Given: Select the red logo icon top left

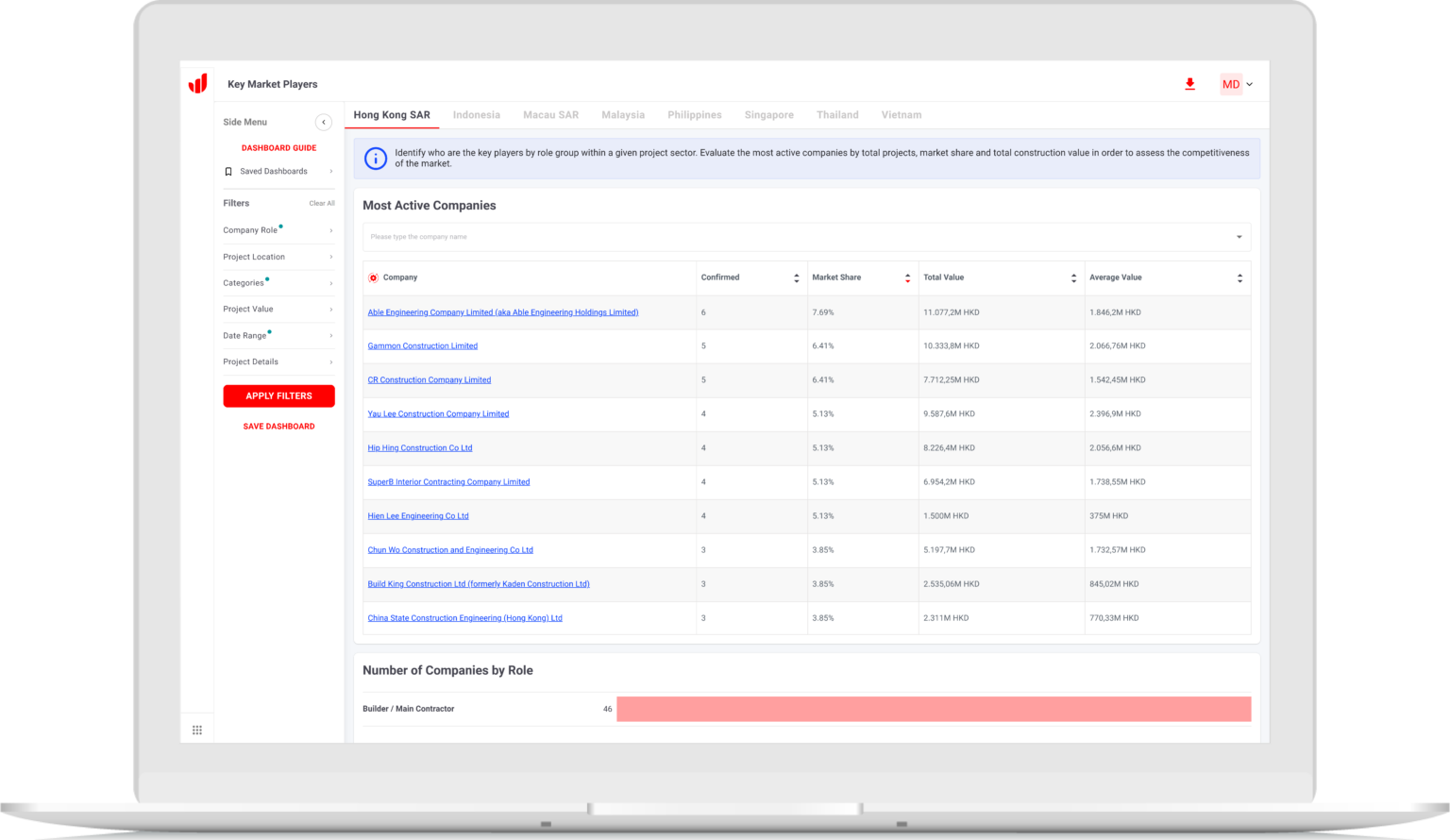Looking at the screenshot, I should pyautogui.click(x=196, y=83).
